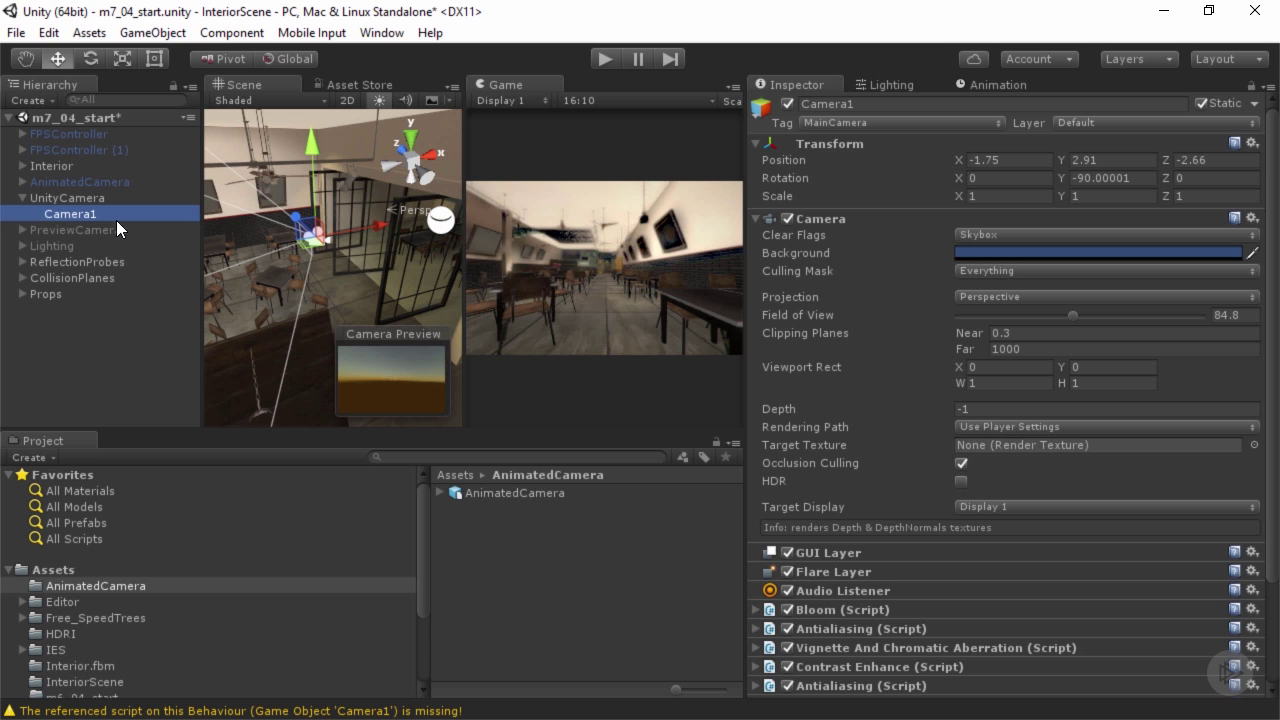Click Target Texture object picker circle

[1254, 445]
